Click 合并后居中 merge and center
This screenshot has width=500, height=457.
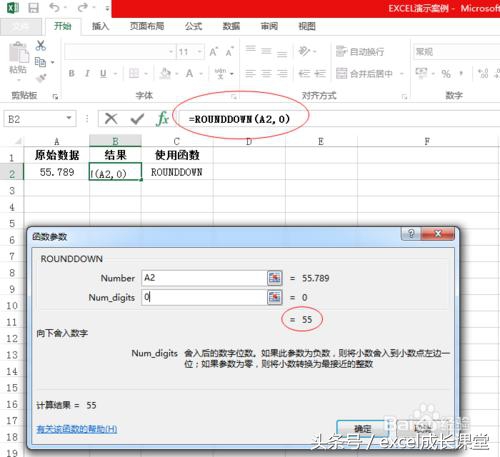pyautogui.click(x=364, y=73)
